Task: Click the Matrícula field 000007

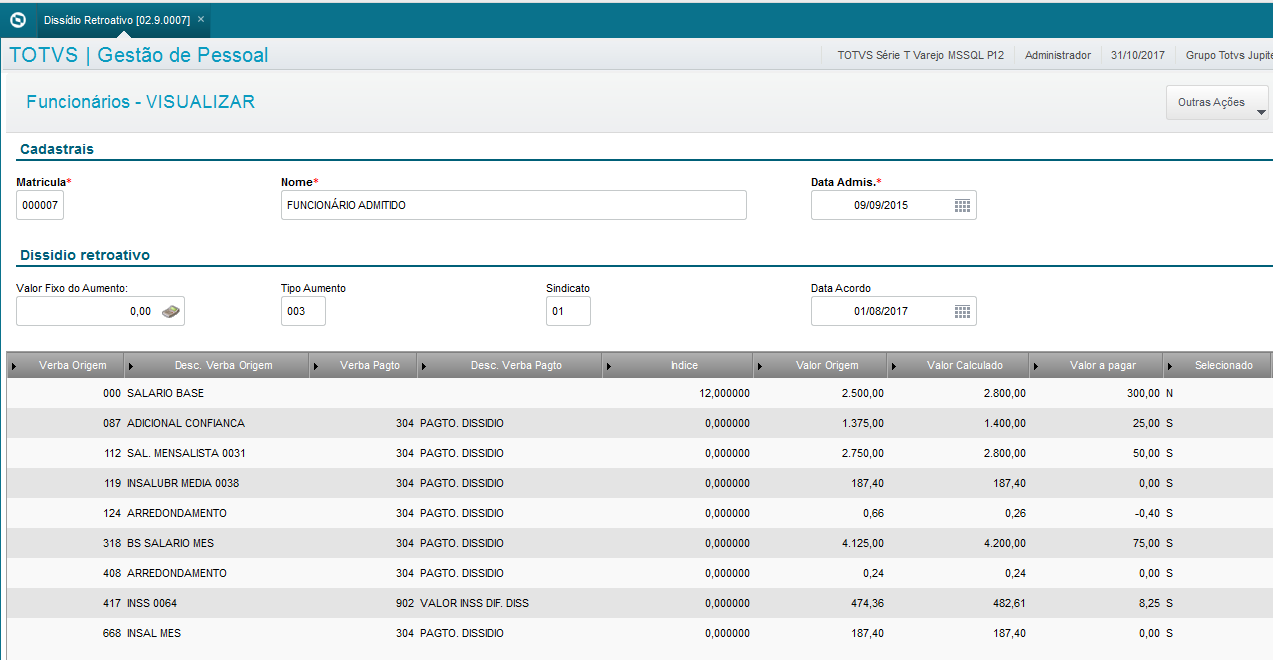Action: 40,205
